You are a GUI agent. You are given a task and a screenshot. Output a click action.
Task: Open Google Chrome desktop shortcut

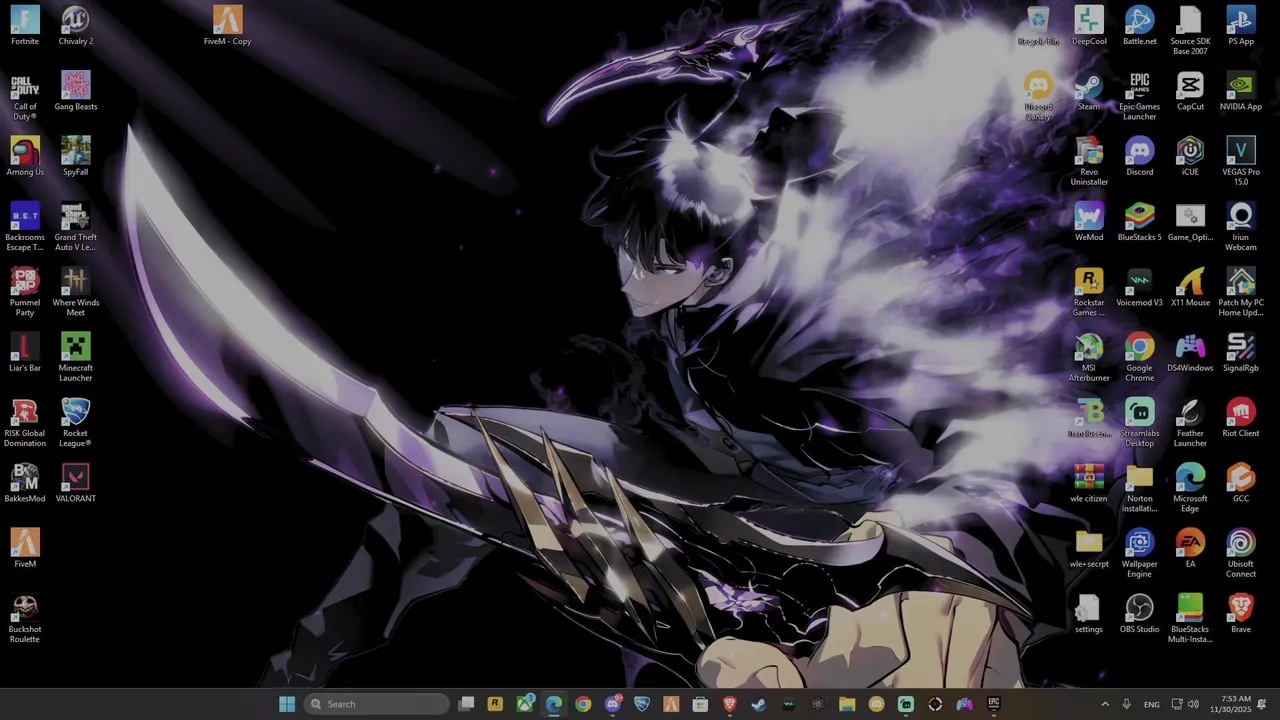pyautogui.click(x=1140, y=357)
